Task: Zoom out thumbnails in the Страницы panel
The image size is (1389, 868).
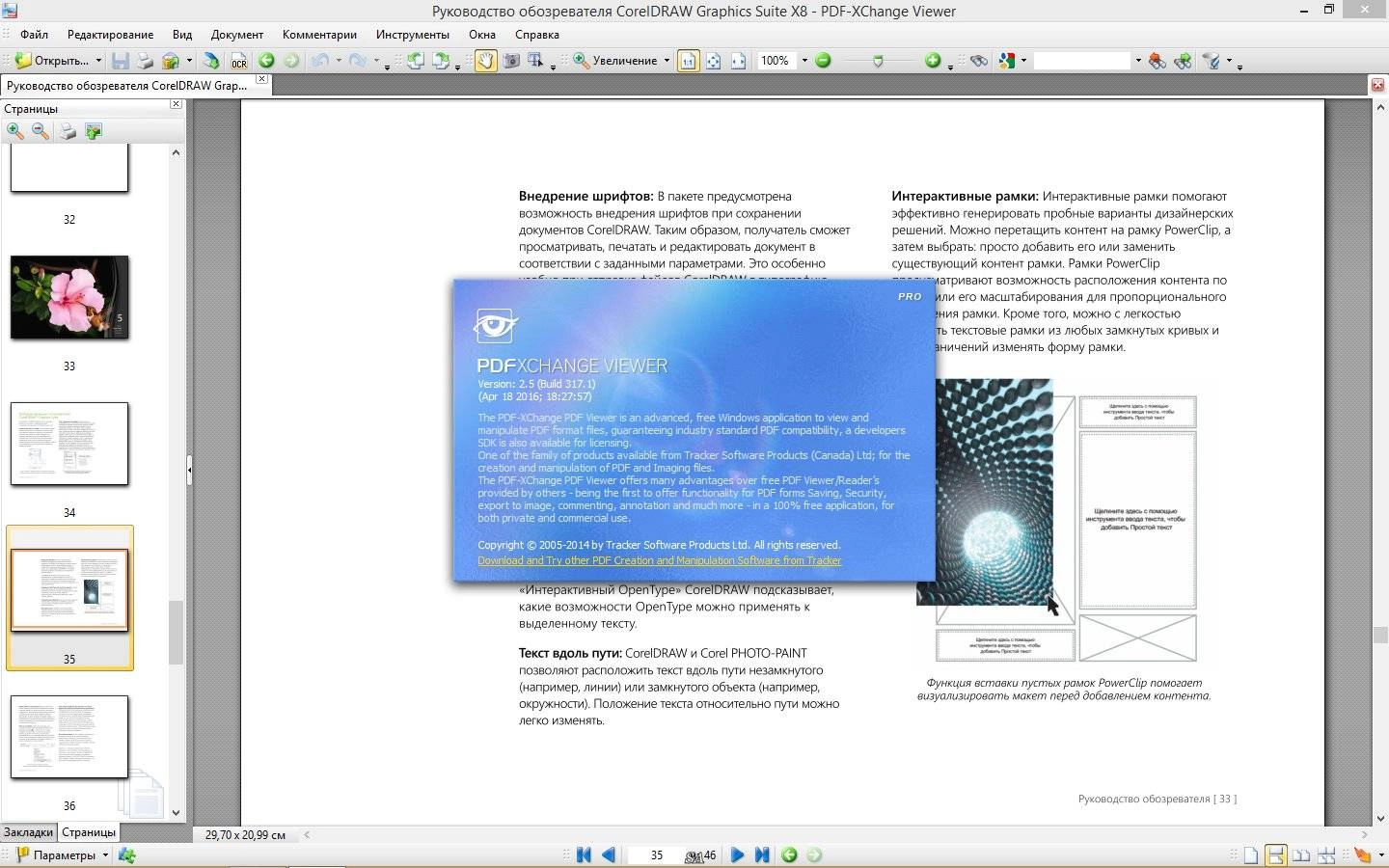Action: [x=41, y=131]
